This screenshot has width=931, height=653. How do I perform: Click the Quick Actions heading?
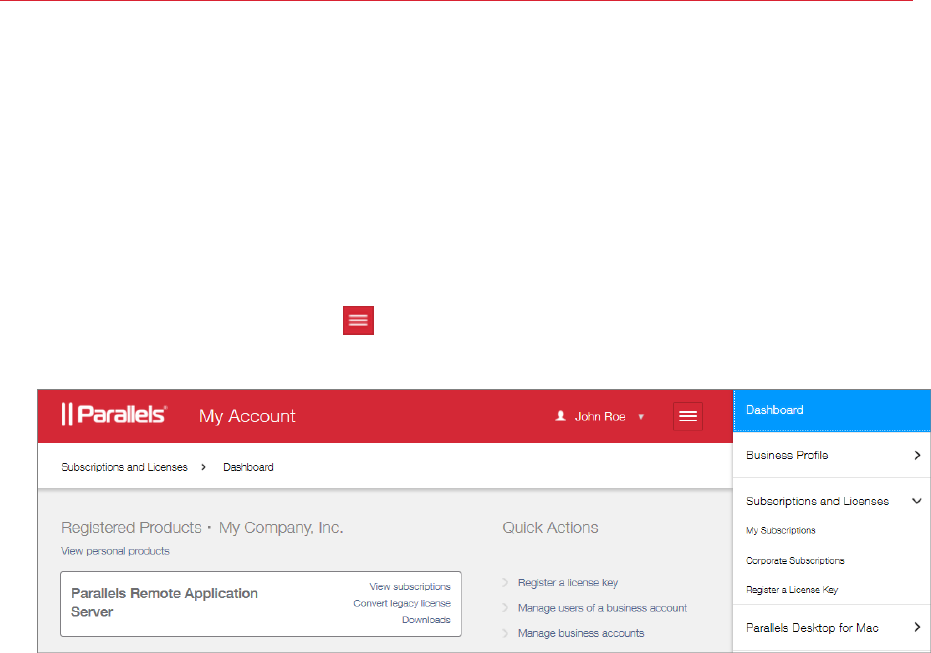pyautogui.click(x=550, y=528)
